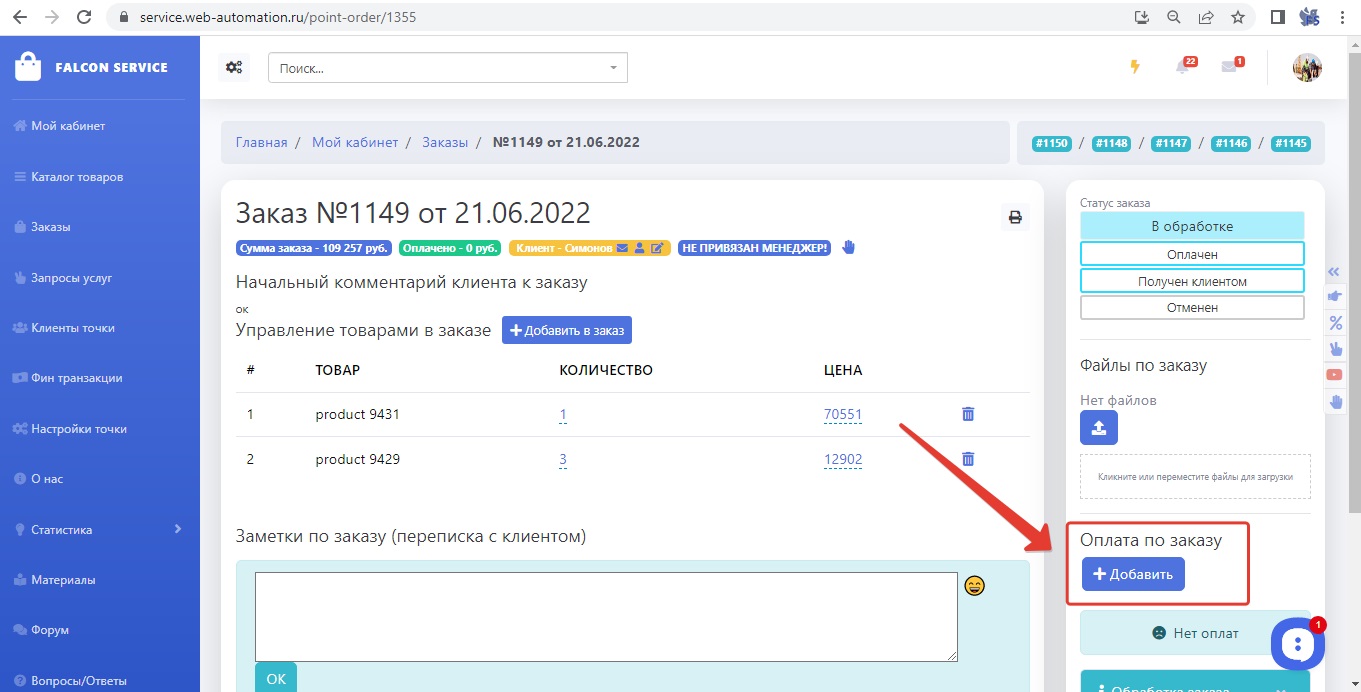Click the gears settings icon near search
The image size is (1361, 692).
tap(234, 67)
